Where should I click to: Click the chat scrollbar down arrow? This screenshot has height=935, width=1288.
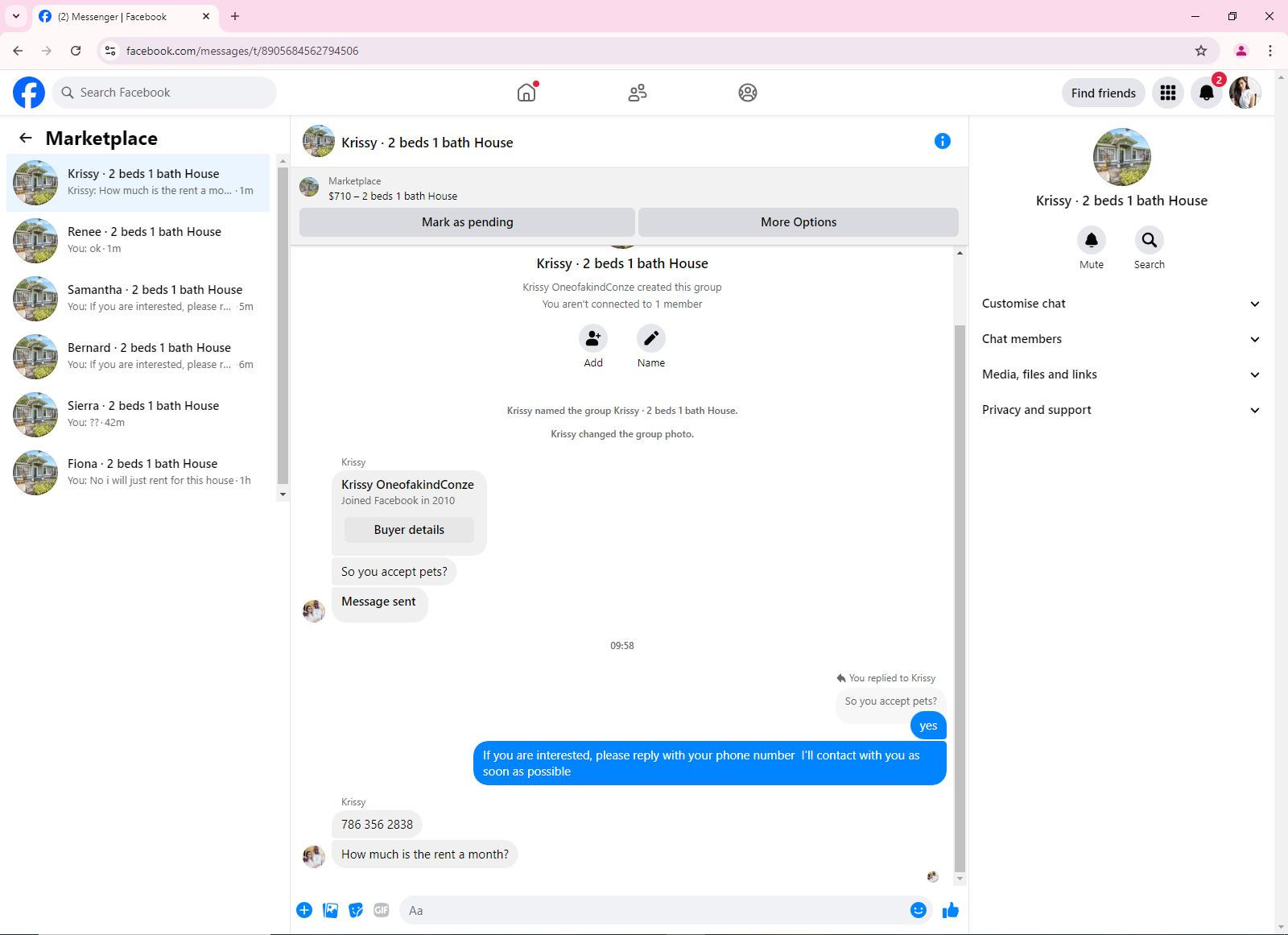(x=960, y=879)
